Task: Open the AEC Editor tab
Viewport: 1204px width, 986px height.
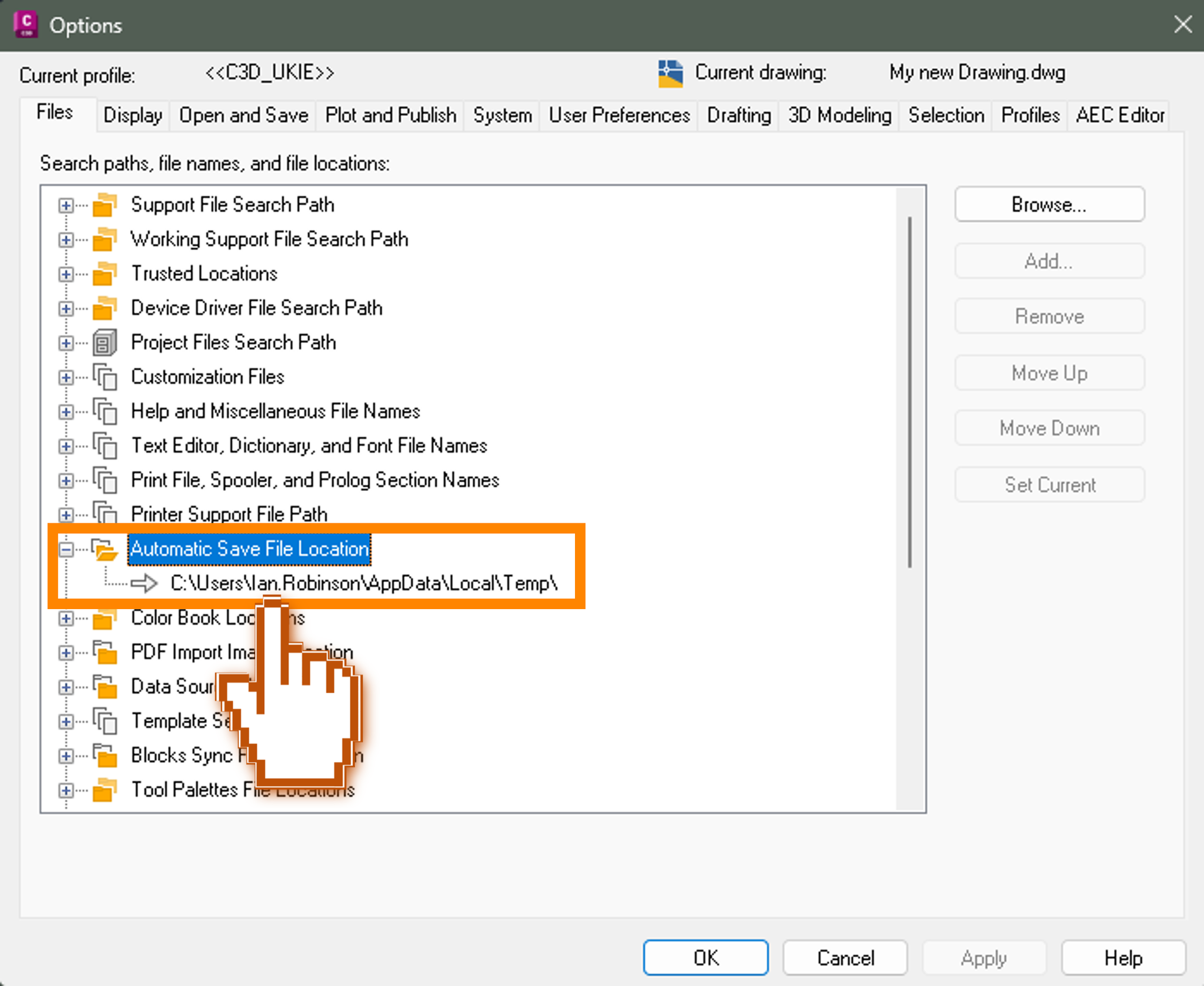Action: point(1120,115)
